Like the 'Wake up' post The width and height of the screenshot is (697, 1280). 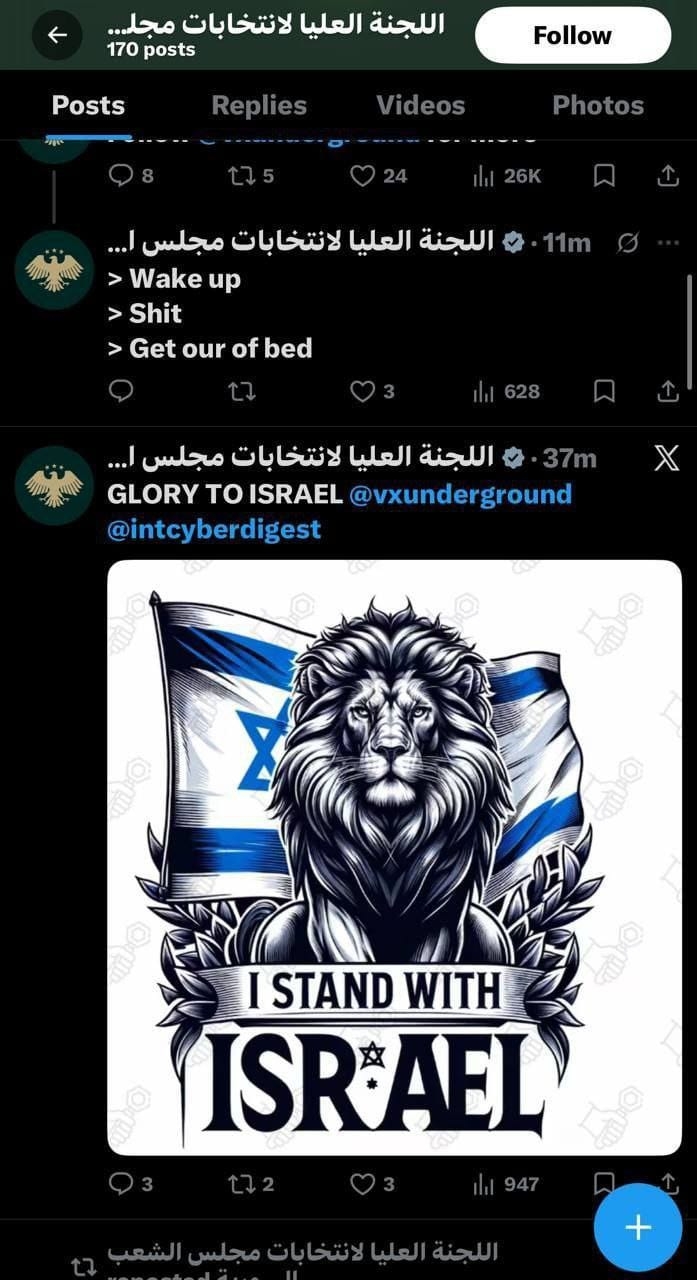(x=371, y=391)
